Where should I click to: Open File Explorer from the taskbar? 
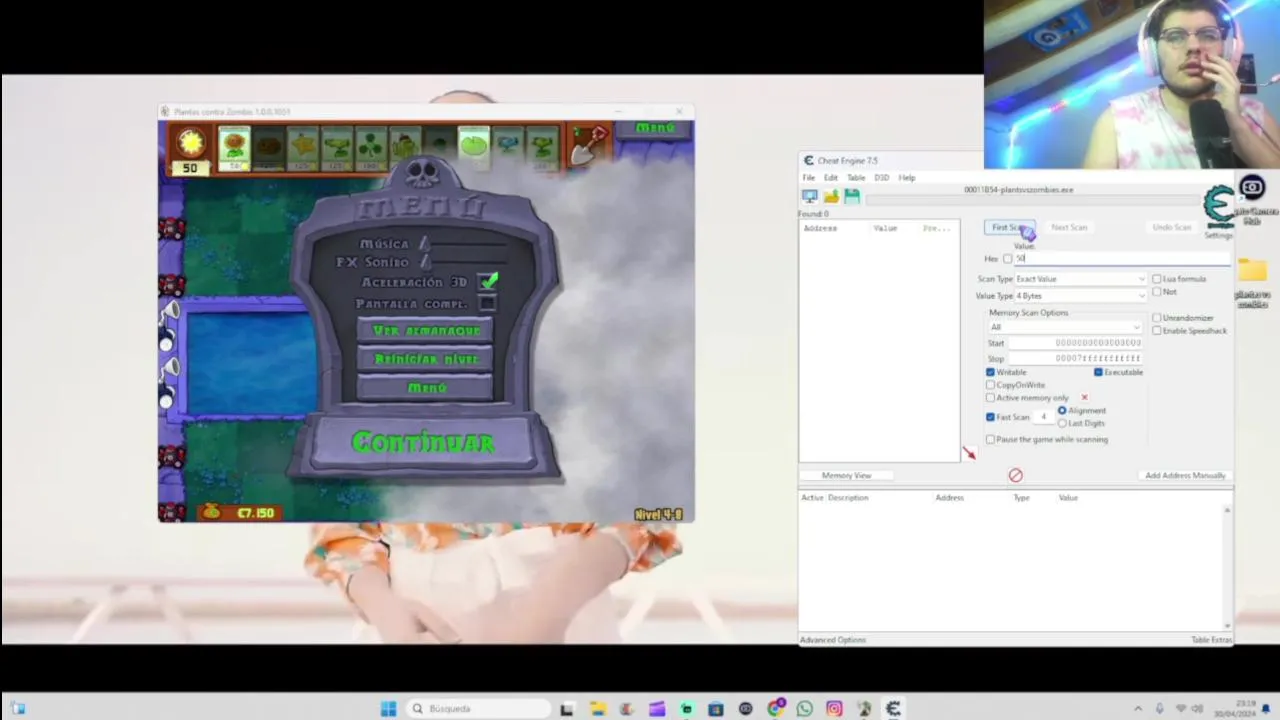pos(598,709)
